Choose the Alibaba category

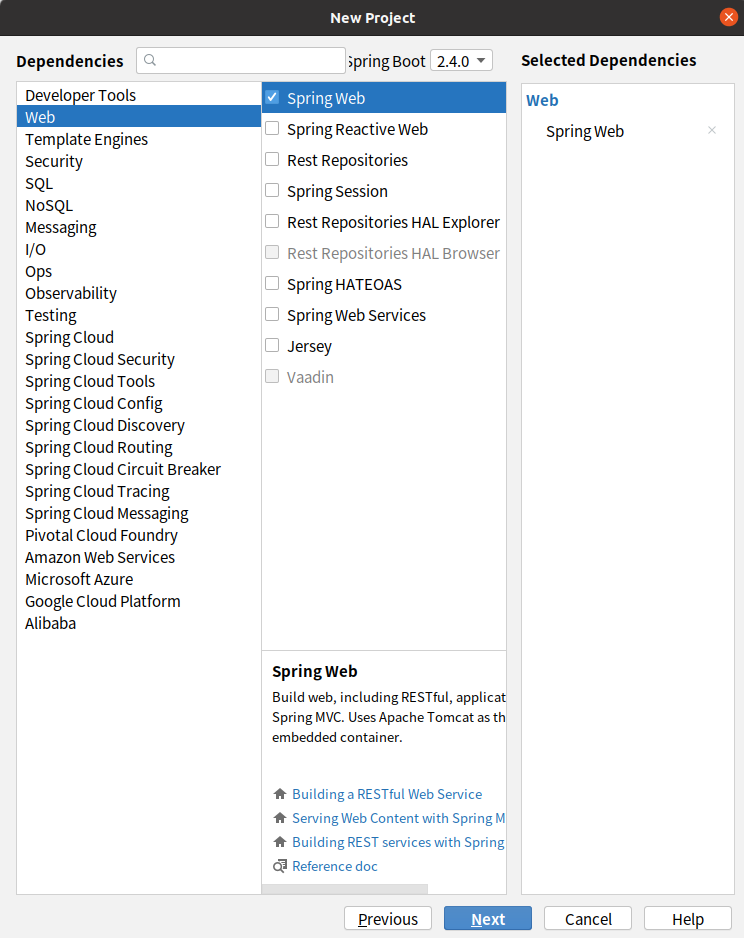[x=139, y=623]
